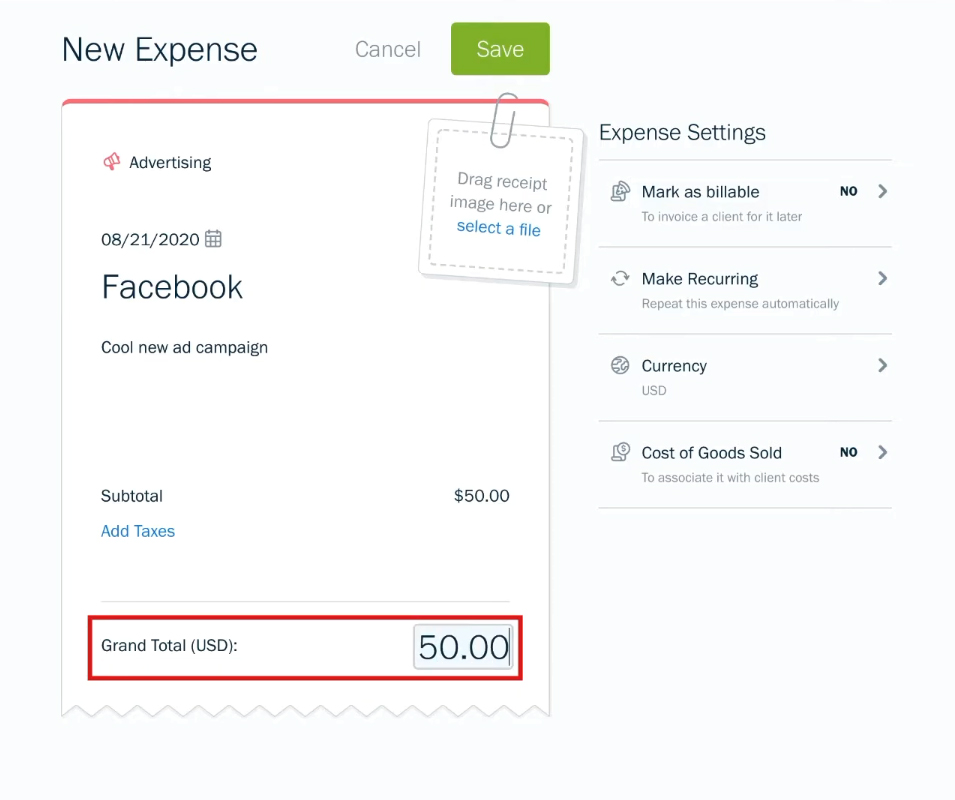Click the select a file link
Viewport: 955px width, 800px height.
[x=498, y=228]
